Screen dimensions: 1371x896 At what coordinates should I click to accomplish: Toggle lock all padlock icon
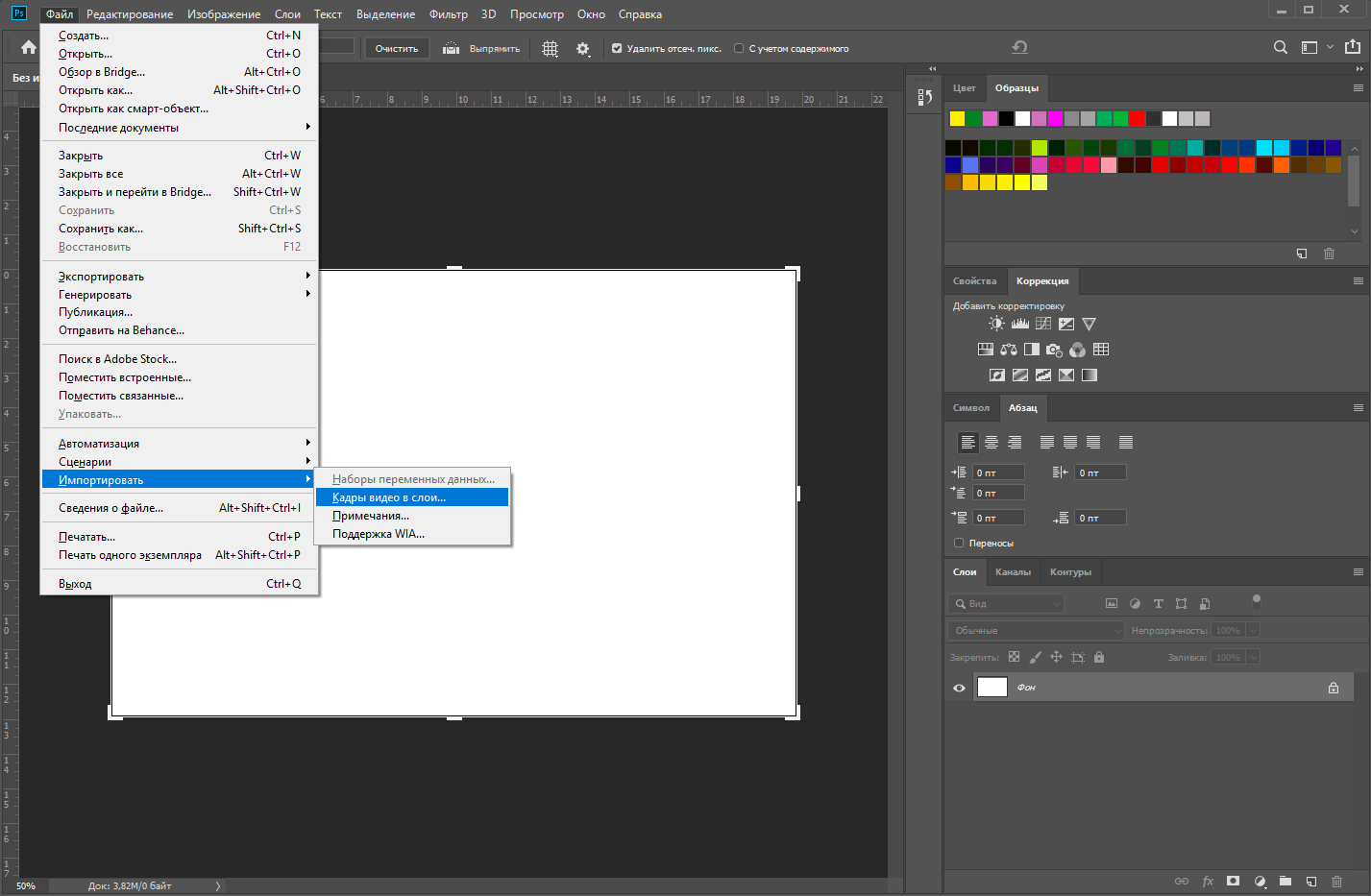(x=1099, y=657)
